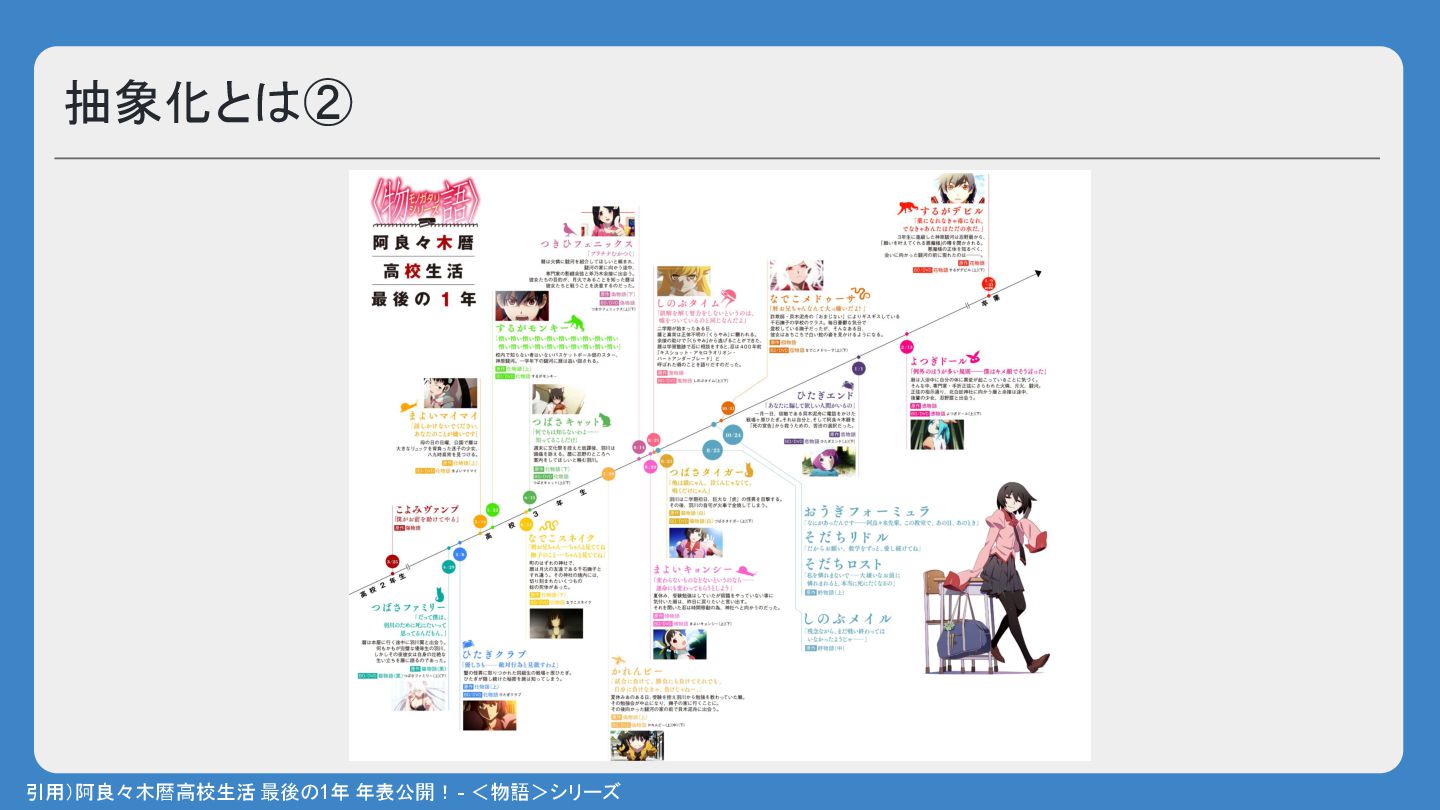This screenshot has height=810, width=1440.
Task: Click the citation text 引用)阿良々木暦高校生活 最後の1年
Action: click(x=187, y=792)
